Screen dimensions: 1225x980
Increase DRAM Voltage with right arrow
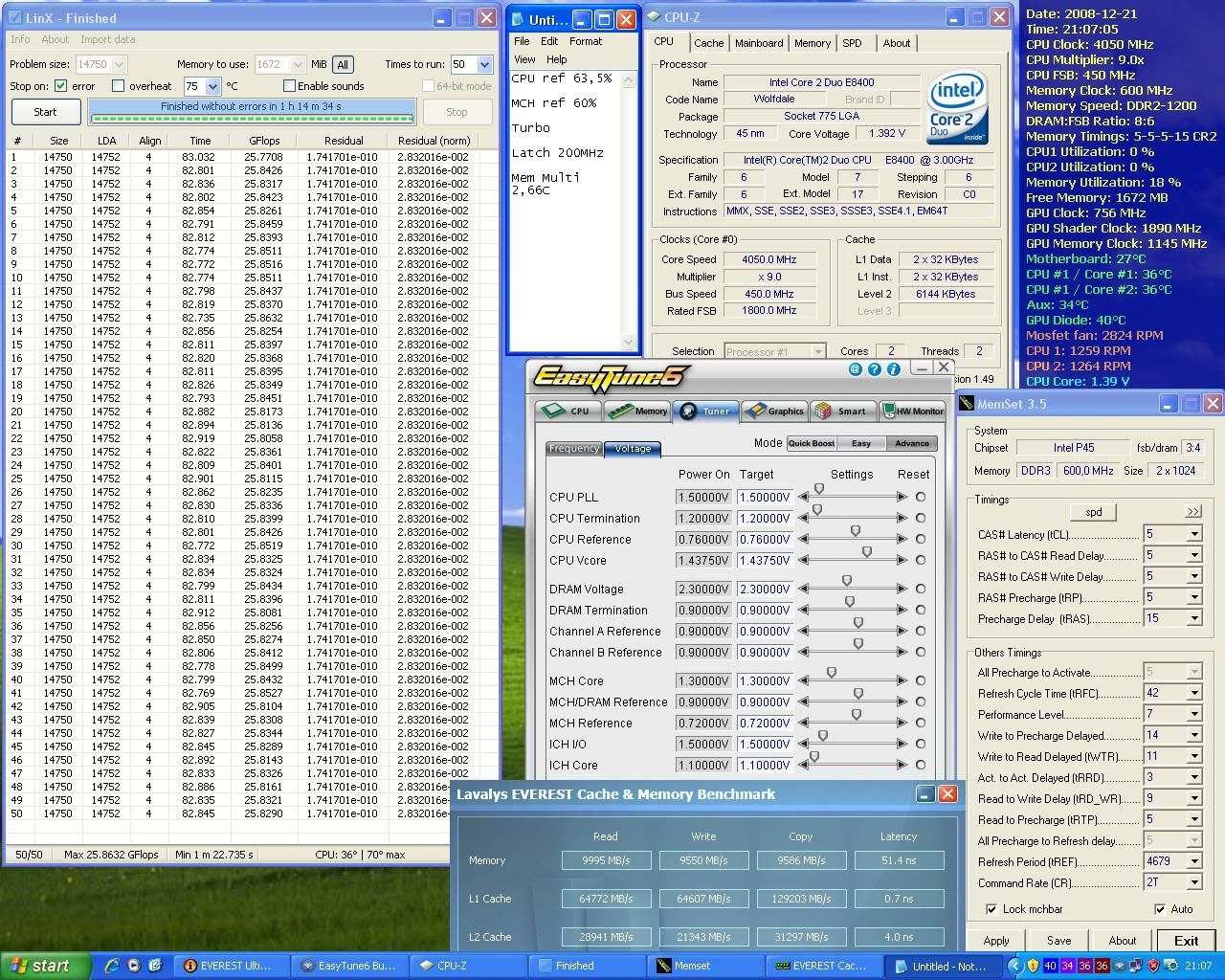coord(902,590)
